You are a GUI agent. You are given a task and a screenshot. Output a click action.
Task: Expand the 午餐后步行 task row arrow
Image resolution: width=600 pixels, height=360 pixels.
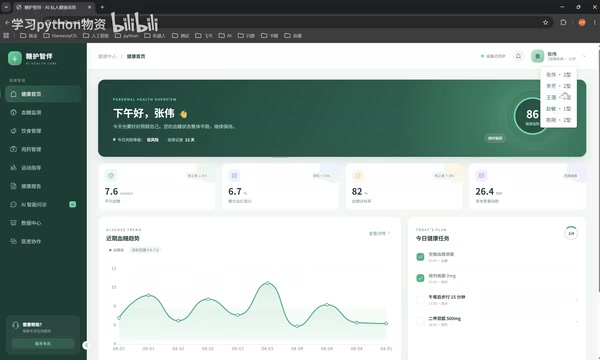click(577, 300)
